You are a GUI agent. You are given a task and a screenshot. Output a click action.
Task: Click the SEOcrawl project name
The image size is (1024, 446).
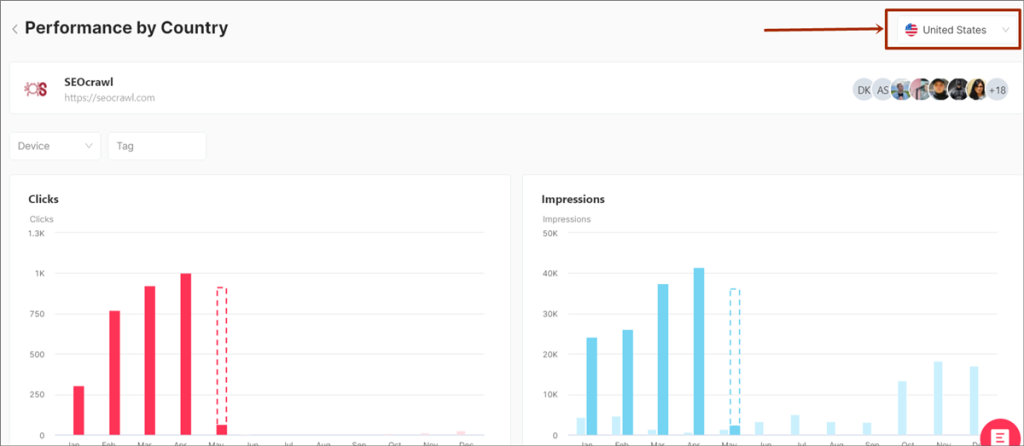[89, 82]
